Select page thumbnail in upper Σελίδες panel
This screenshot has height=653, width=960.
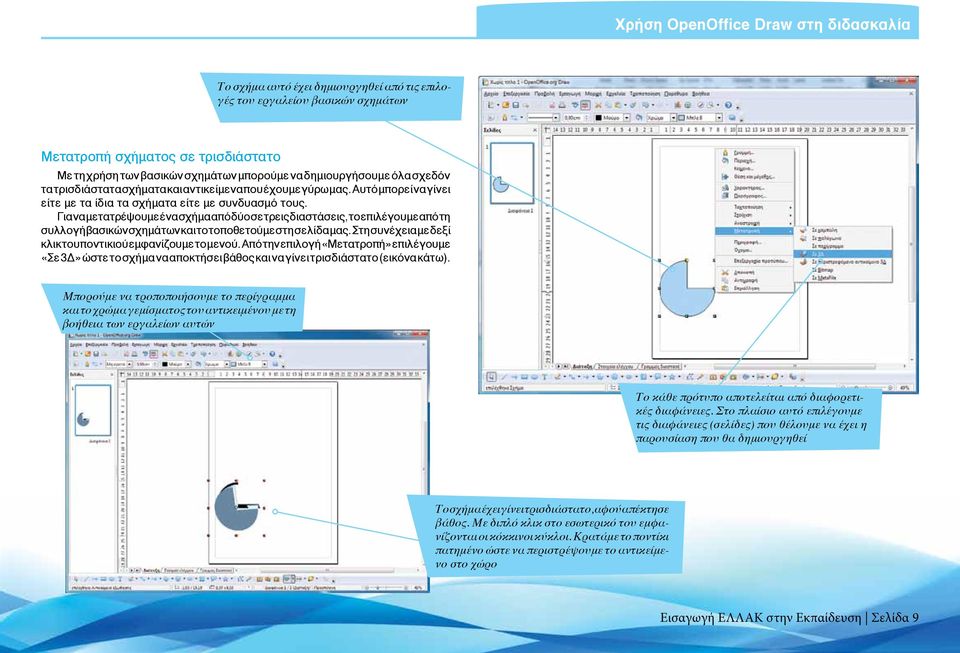512,174
